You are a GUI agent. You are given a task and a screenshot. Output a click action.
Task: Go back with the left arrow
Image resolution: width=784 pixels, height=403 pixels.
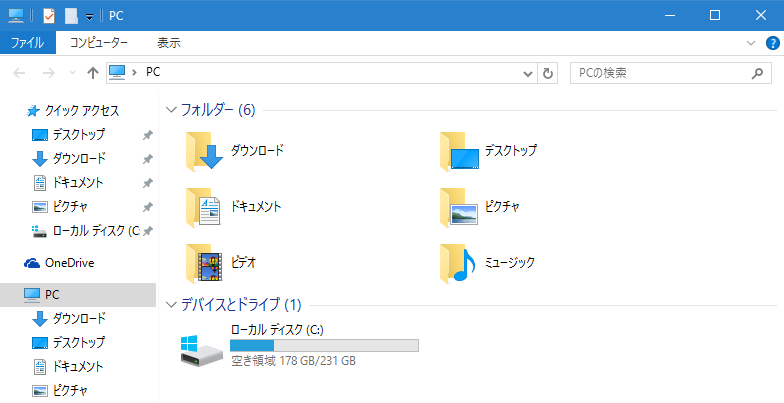click(19, 73)
